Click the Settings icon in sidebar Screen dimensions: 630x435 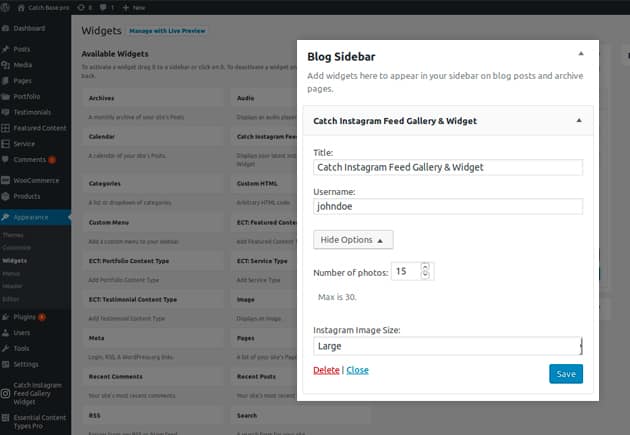(5, 364)
